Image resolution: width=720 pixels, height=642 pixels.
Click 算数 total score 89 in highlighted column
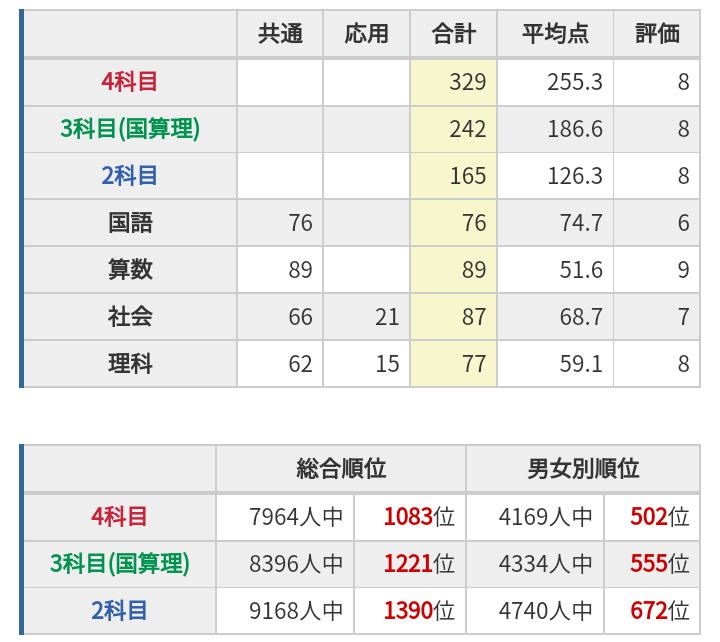(474, 270)
